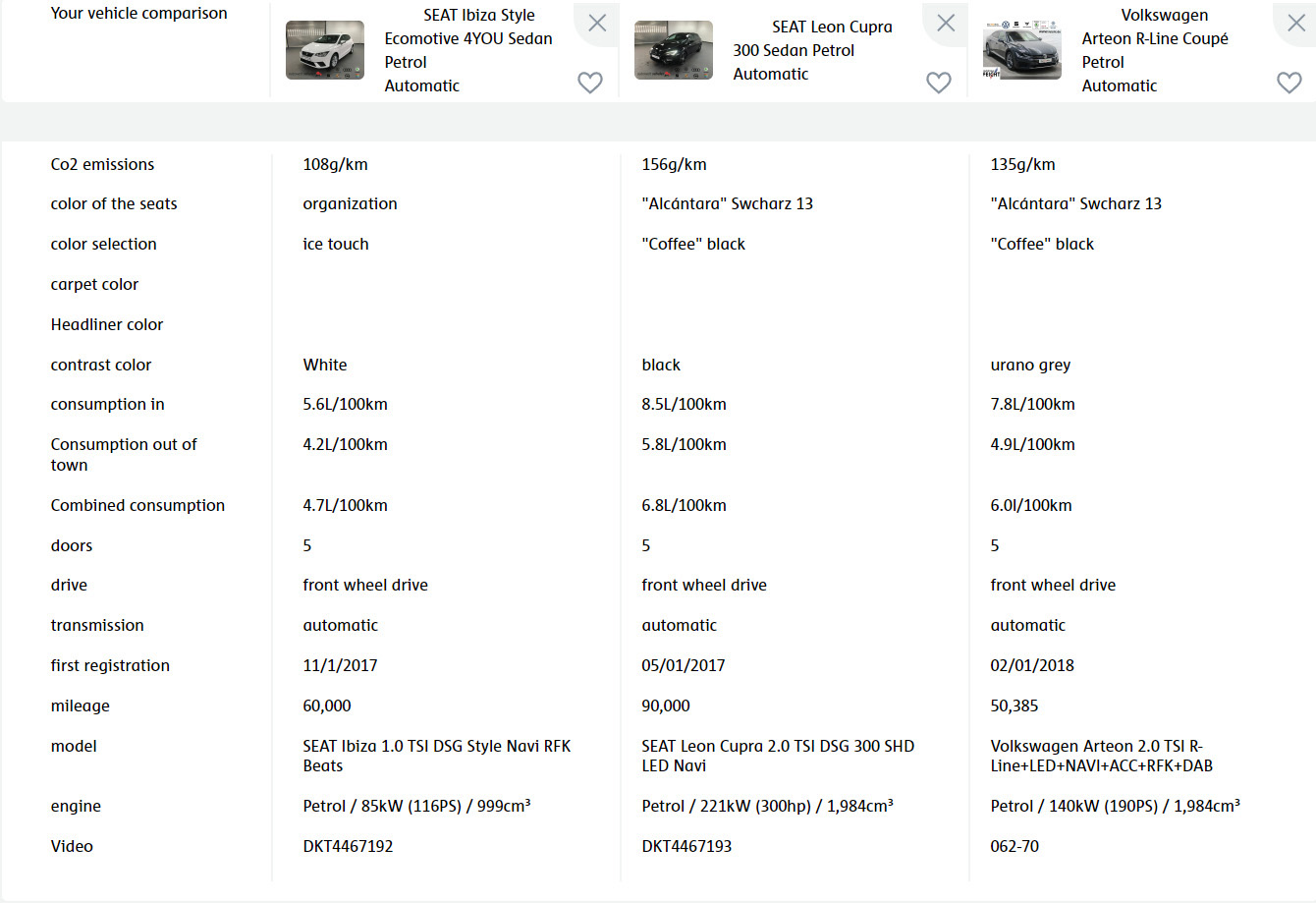
Task: Select the 60,000 mileage value
Action: (327, 706)
